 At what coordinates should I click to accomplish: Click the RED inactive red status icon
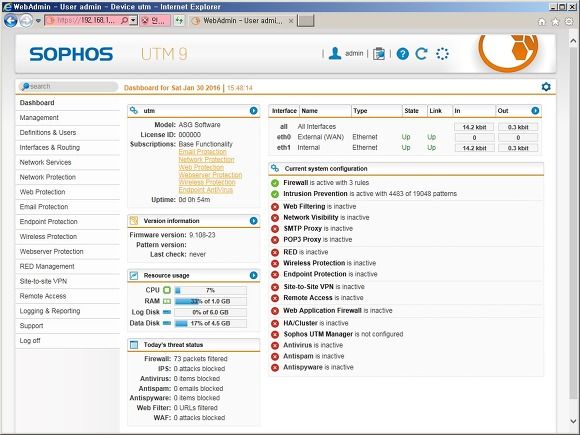(x=275, y=253)
